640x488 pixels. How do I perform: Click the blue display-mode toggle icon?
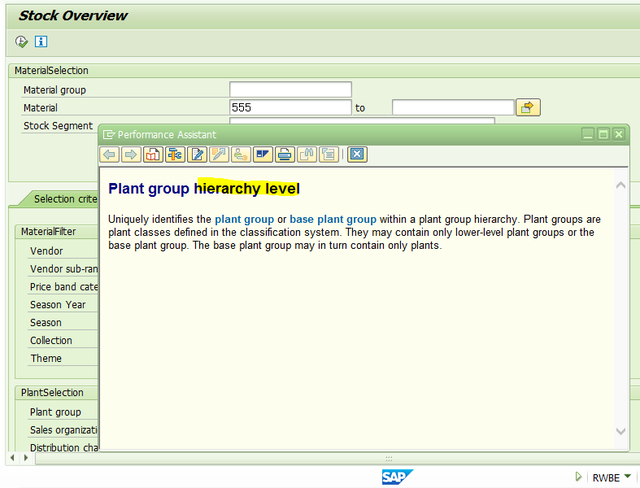[x=263, y=155]
